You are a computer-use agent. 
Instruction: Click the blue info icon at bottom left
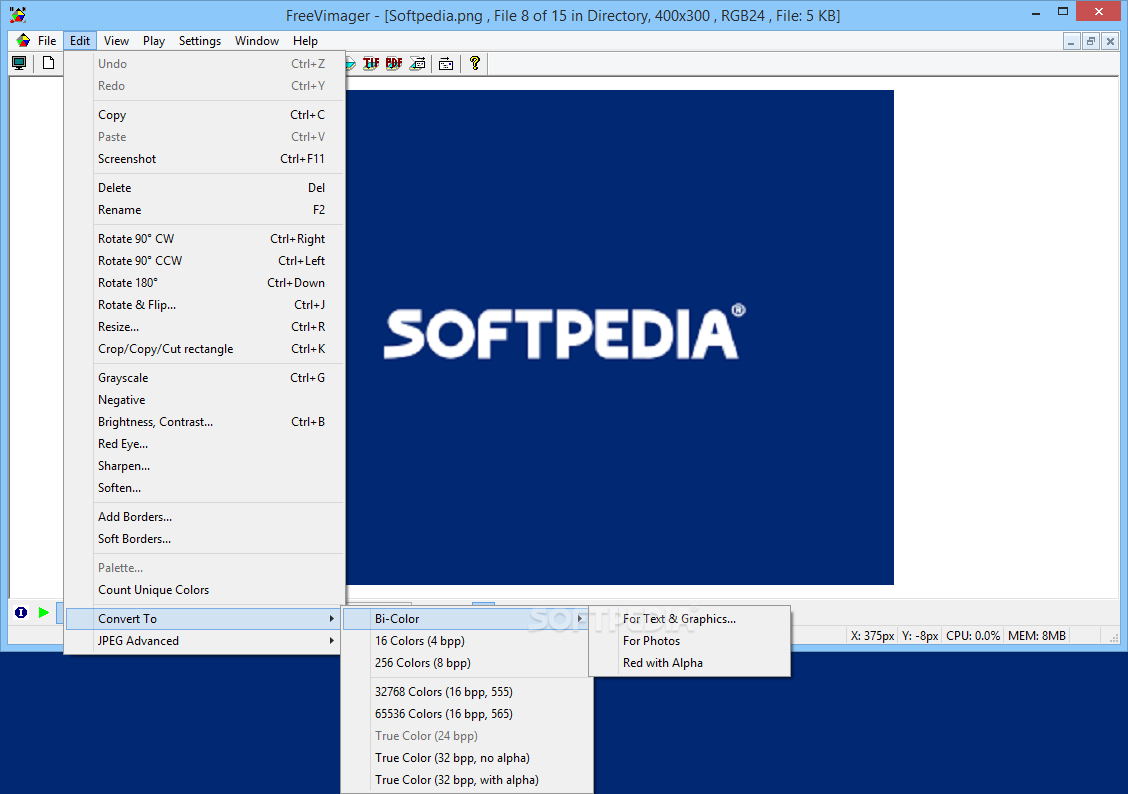[21, 613]
